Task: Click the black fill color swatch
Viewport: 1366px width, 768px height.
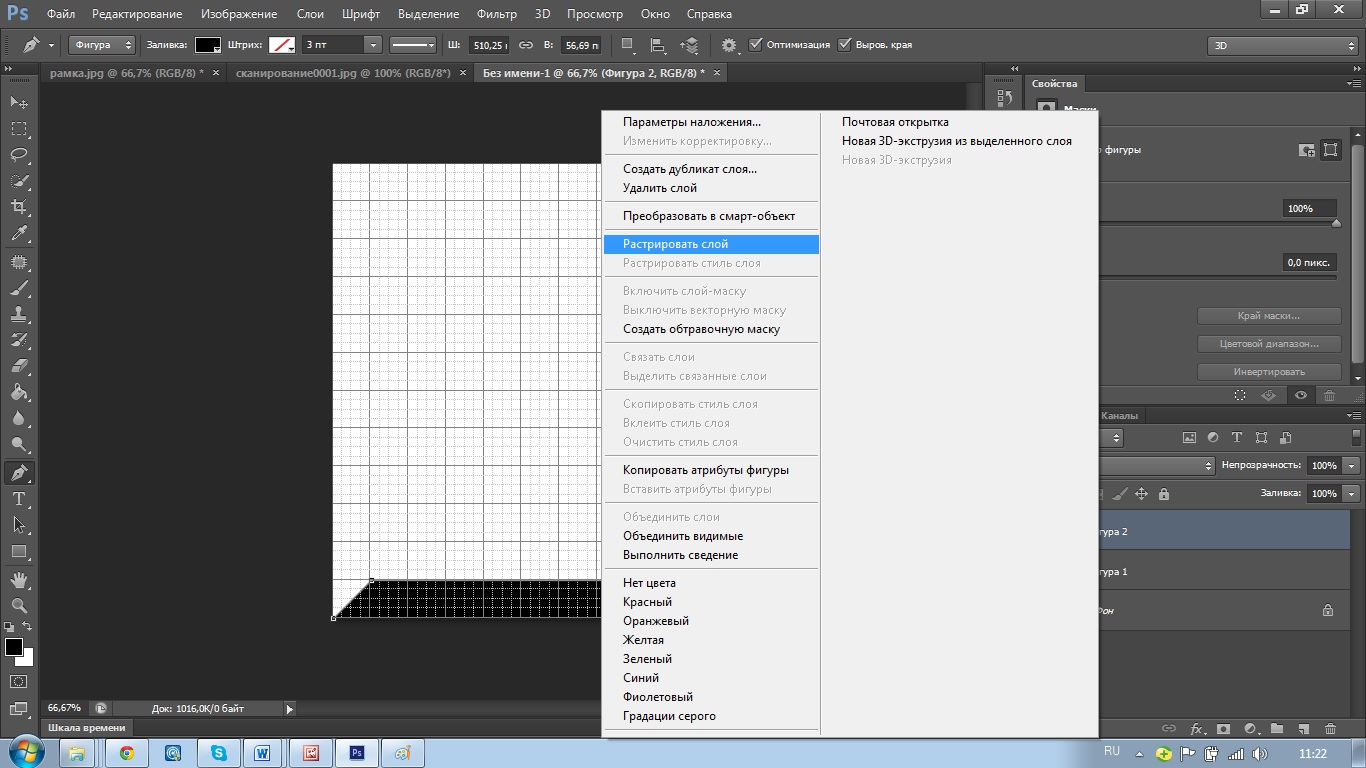Action: (x=207, y=45)
